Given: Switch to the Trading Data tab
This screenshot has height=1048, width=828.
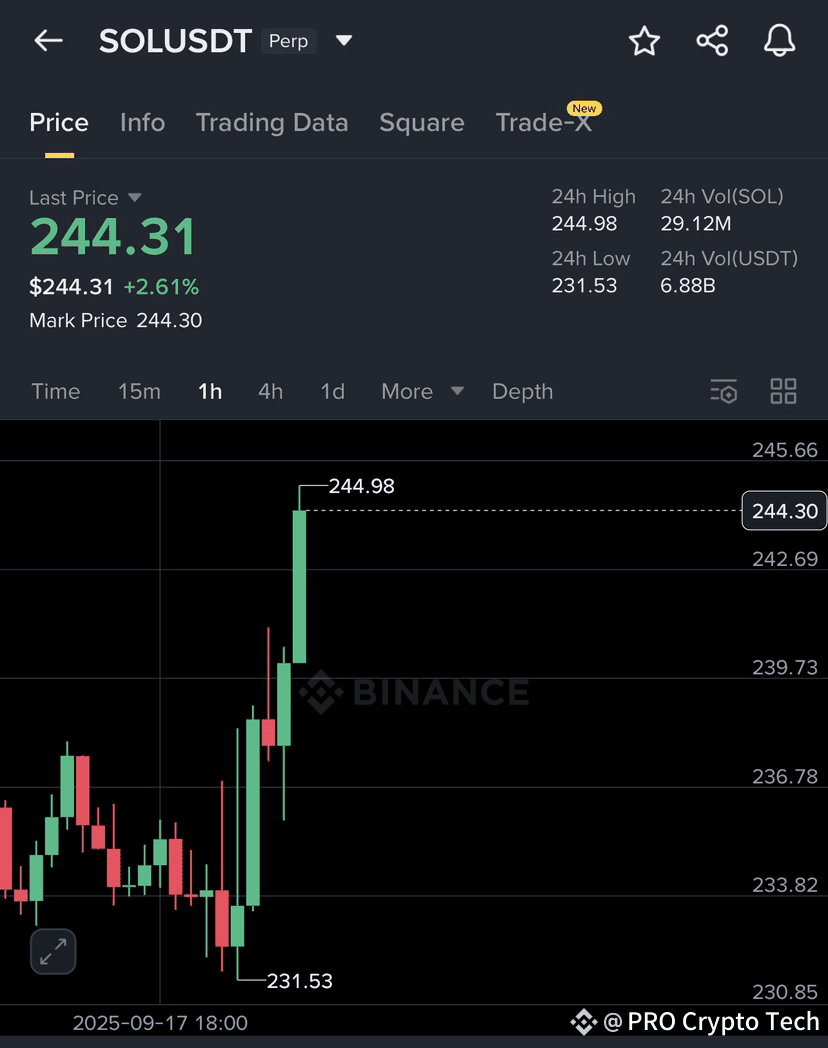Looking at the screenshot, I should pos(272,122).
